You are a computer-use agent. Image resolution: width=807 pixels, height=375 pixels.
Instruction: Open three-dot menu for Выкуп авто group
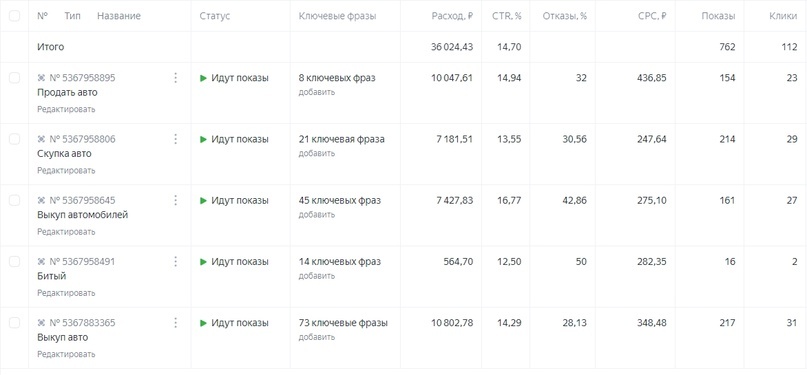[176, 323]
